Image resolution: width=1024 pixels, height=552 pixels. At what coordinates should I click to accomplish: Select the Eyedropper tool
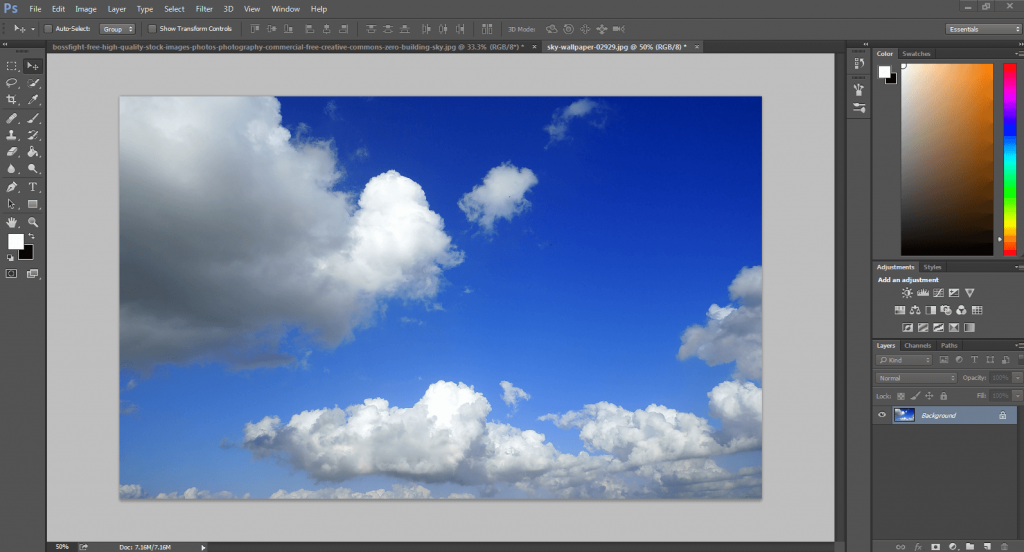click(33, 100)
